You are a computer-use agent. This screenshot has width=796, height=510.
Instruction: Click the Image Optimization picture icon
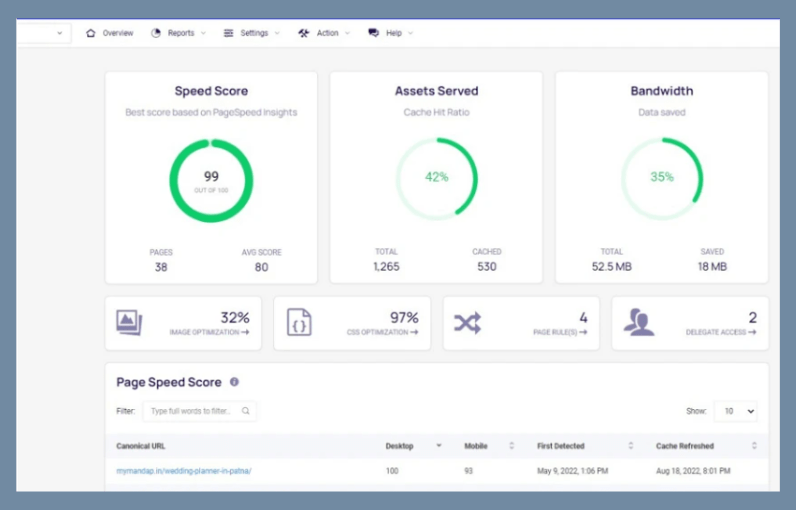tap(129, 322)
